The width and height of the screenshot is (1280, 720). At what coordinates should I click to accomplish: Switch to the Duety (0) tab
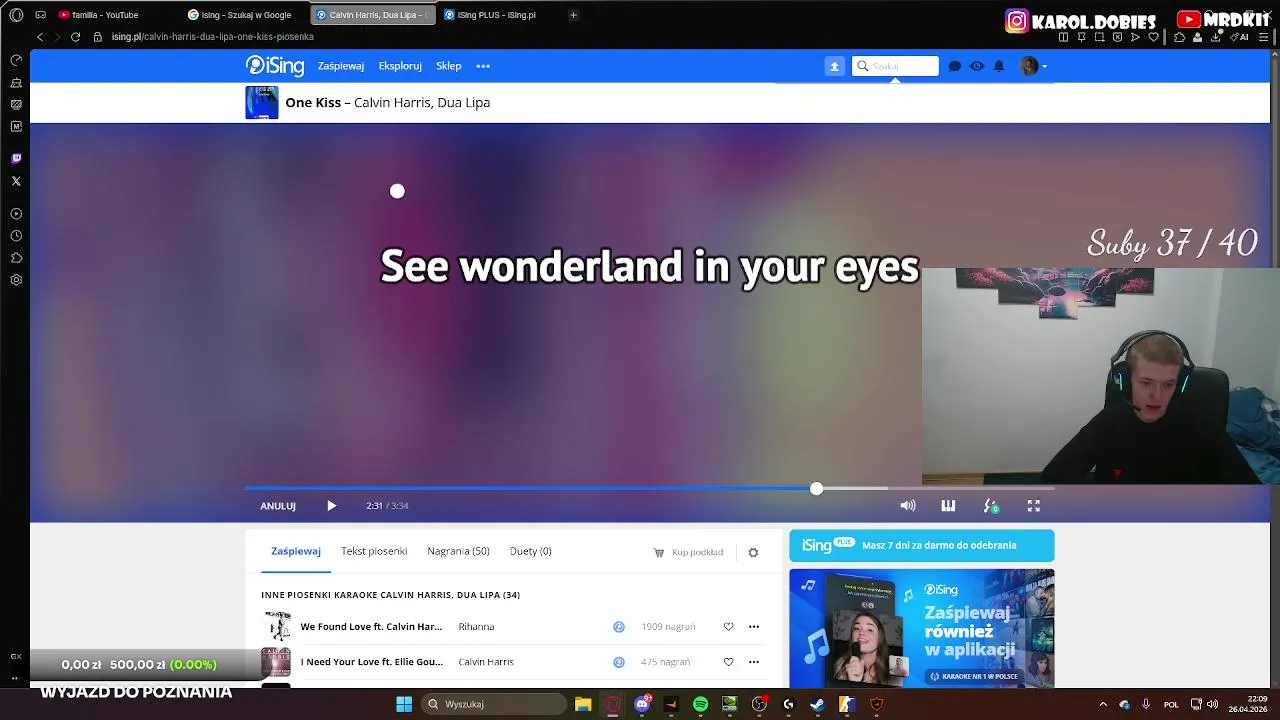pyautogui.click(x=531, y=551)
